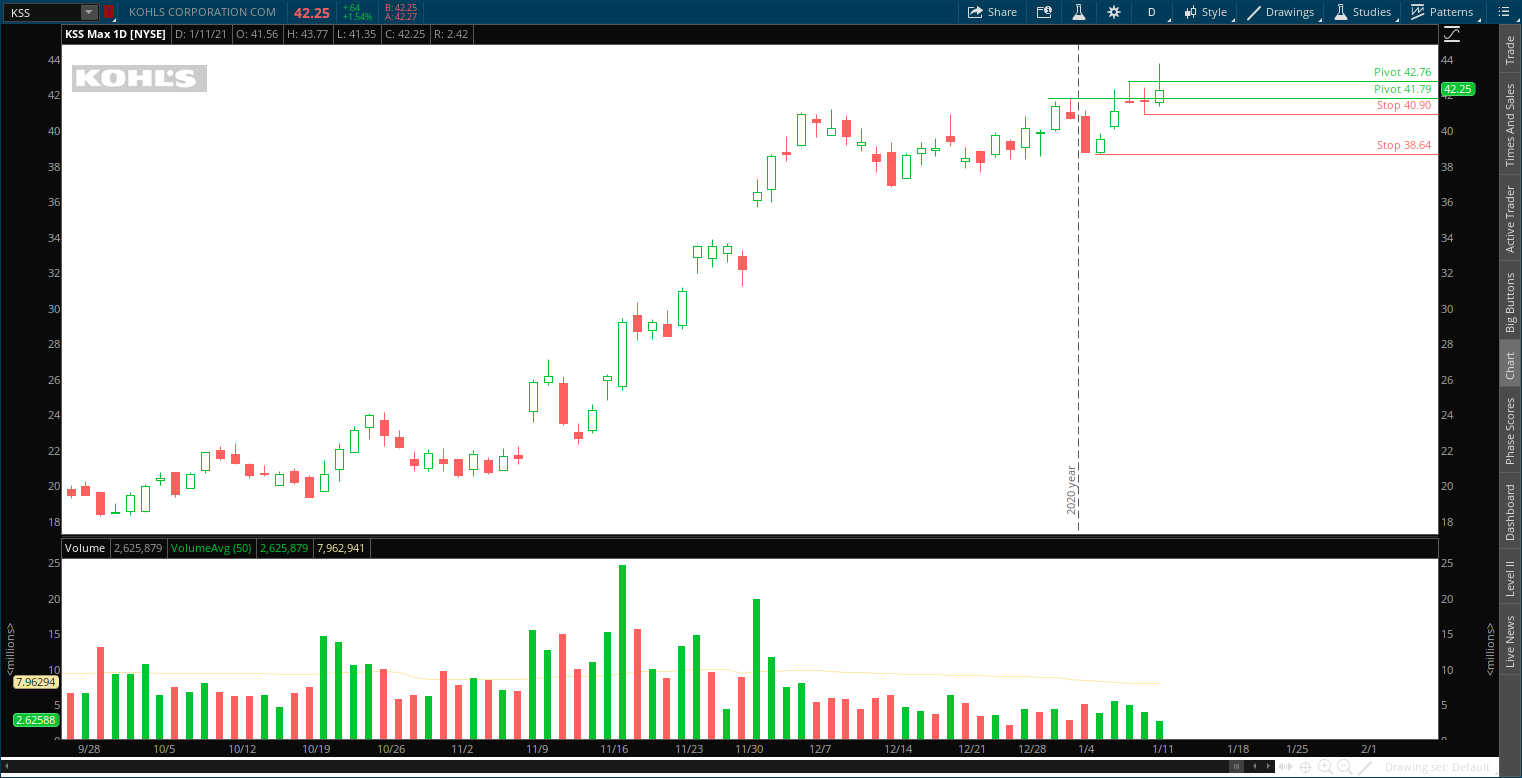Click the zoom out magnifier icon
This screenshot has height=778, width=1522.
(1345, 767)
